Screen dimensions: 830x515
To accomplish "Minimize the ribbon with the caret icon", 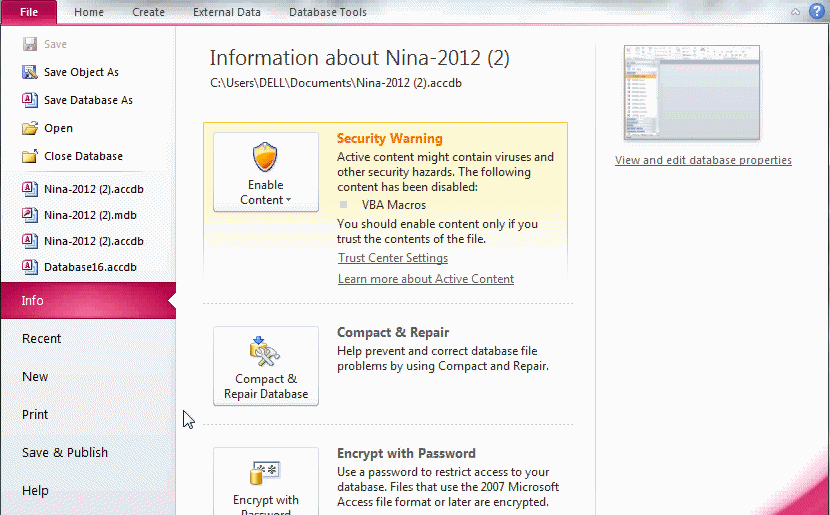I will (796, 12).
